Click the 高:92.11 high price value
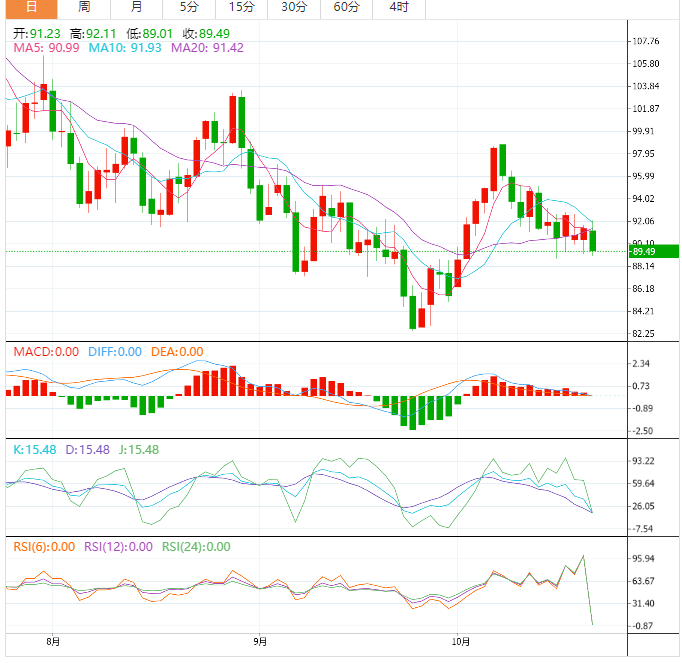The image size is (682, 663). pyautogui.click(x=93, y=33)
